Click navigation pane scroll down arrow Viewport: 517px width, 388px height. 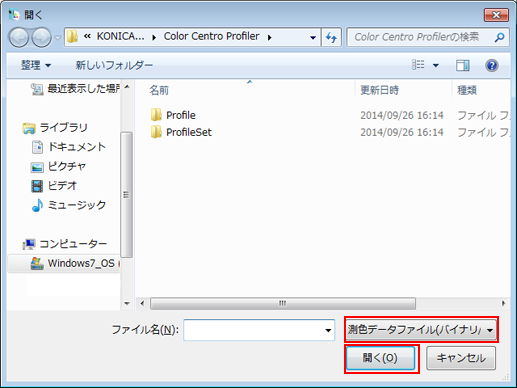(x=127, y=303)
